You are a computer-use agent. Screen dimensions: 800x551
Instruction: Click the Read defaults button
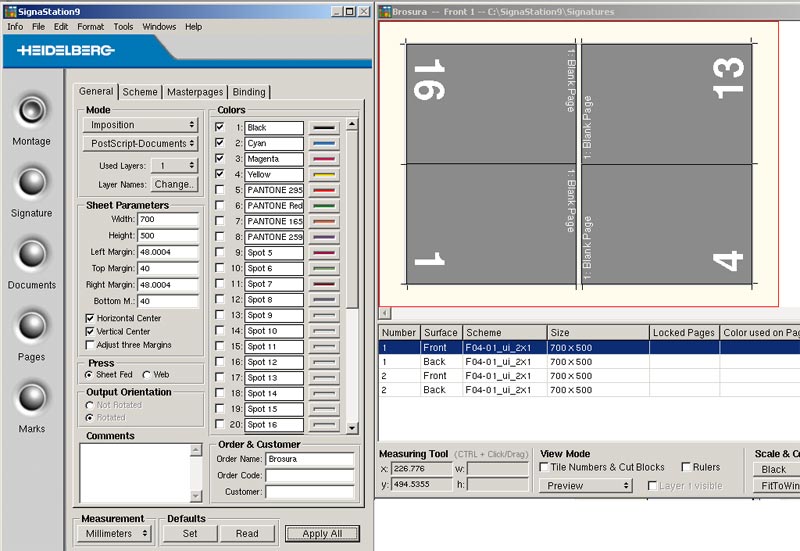click(247, 534)
